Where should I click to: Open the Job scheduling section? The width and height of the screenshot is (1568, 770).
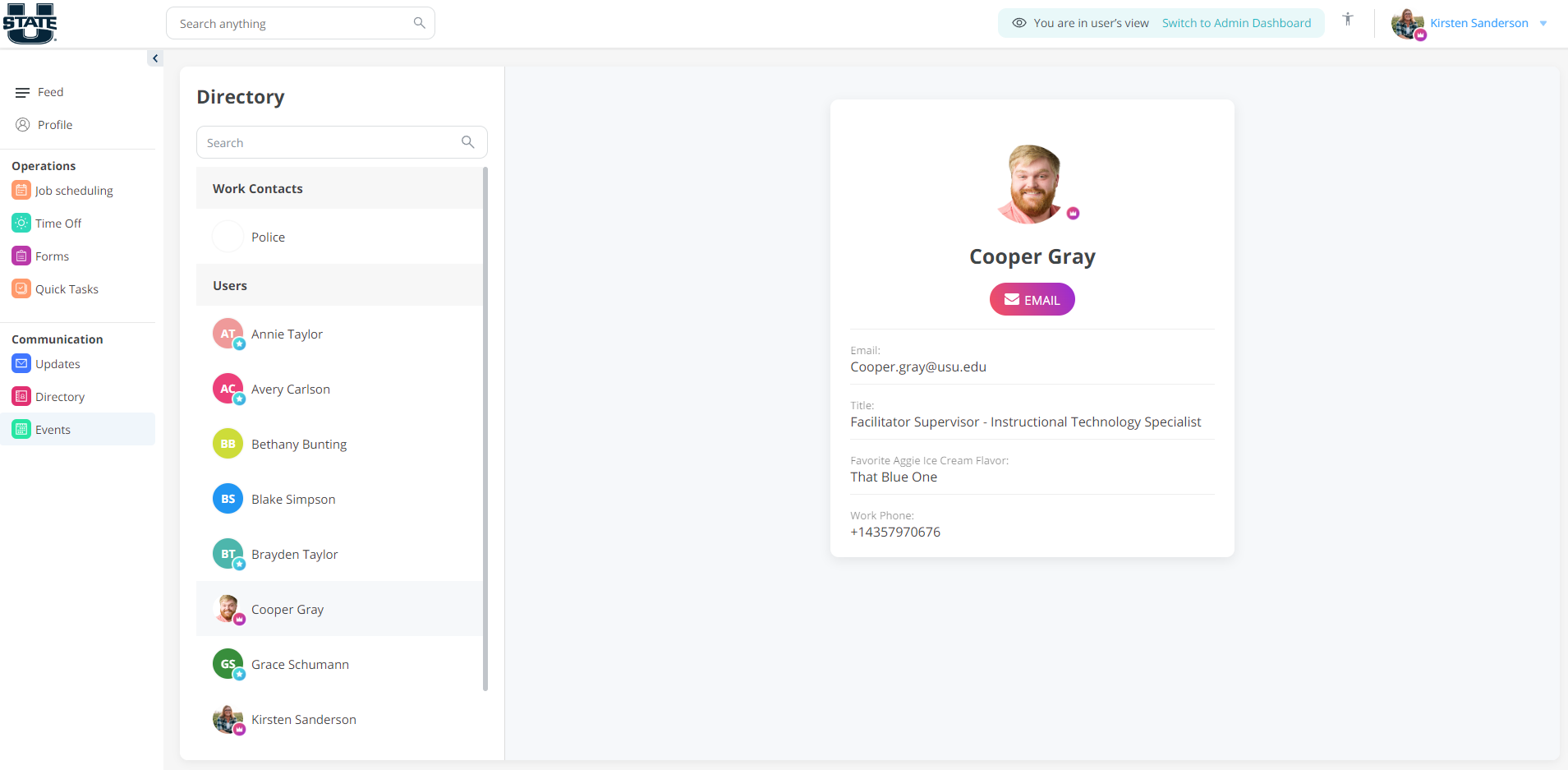74,190
